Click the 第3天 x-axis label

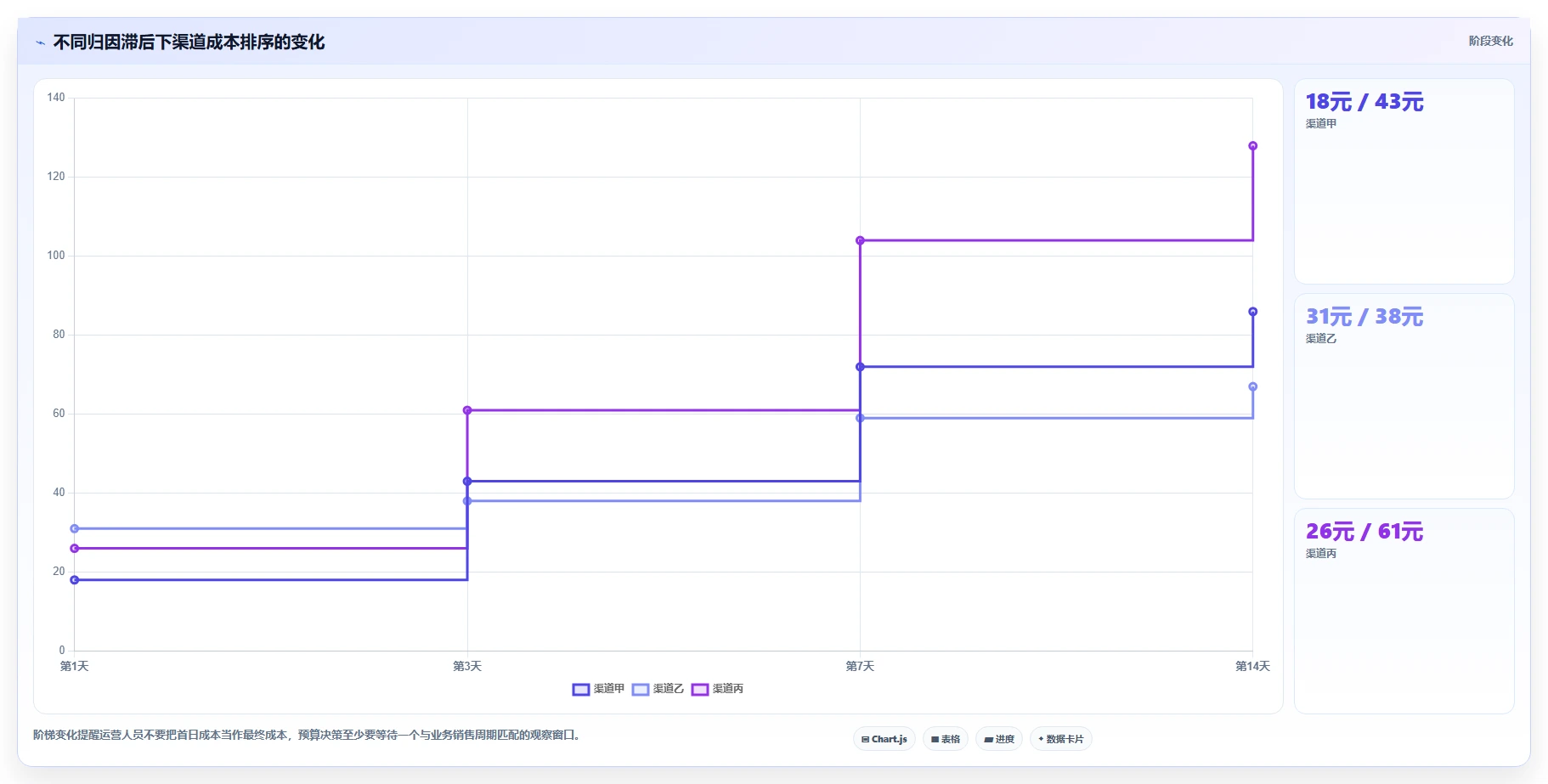tap(467, 666)
